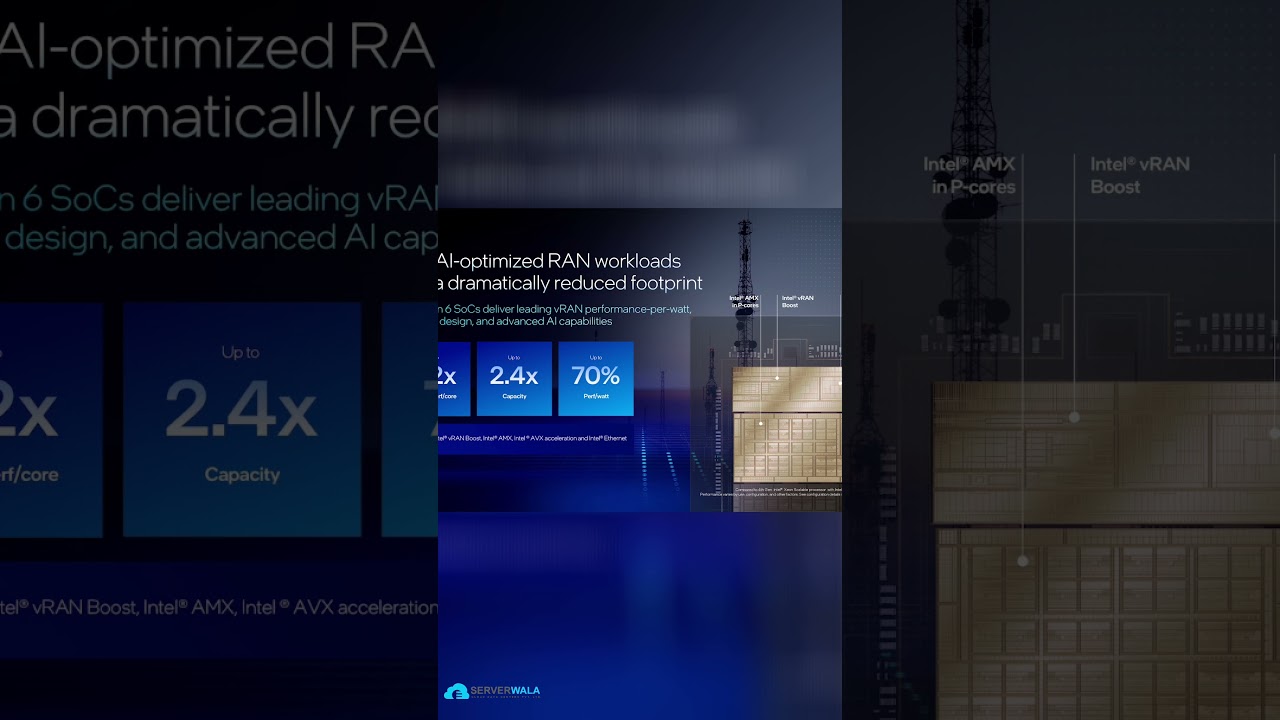
Task: Click the 'vRAN performance-per-watt' subtitle line
Action: (565, 309)
